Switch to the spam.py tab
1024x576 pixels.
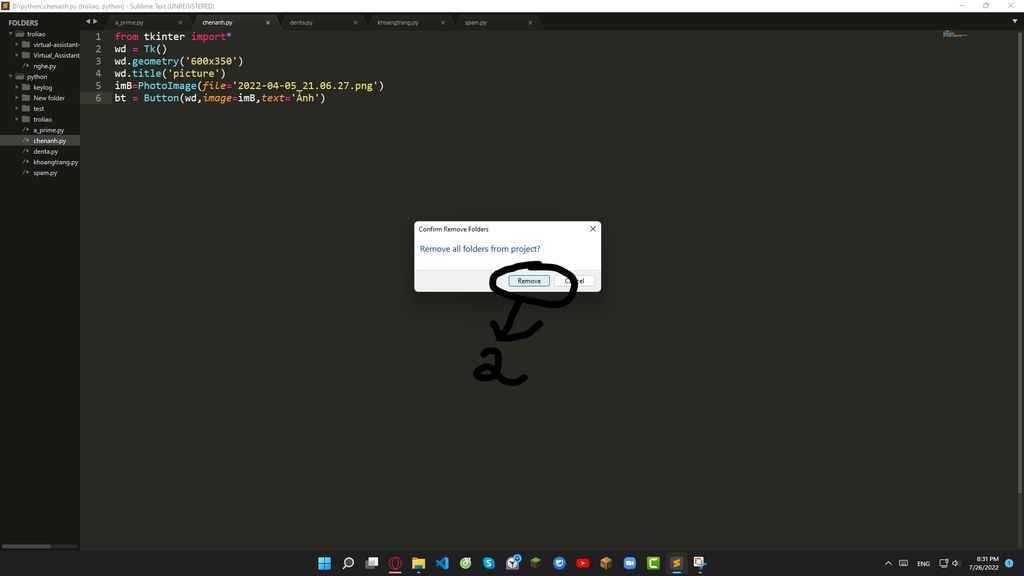[475, 22]
